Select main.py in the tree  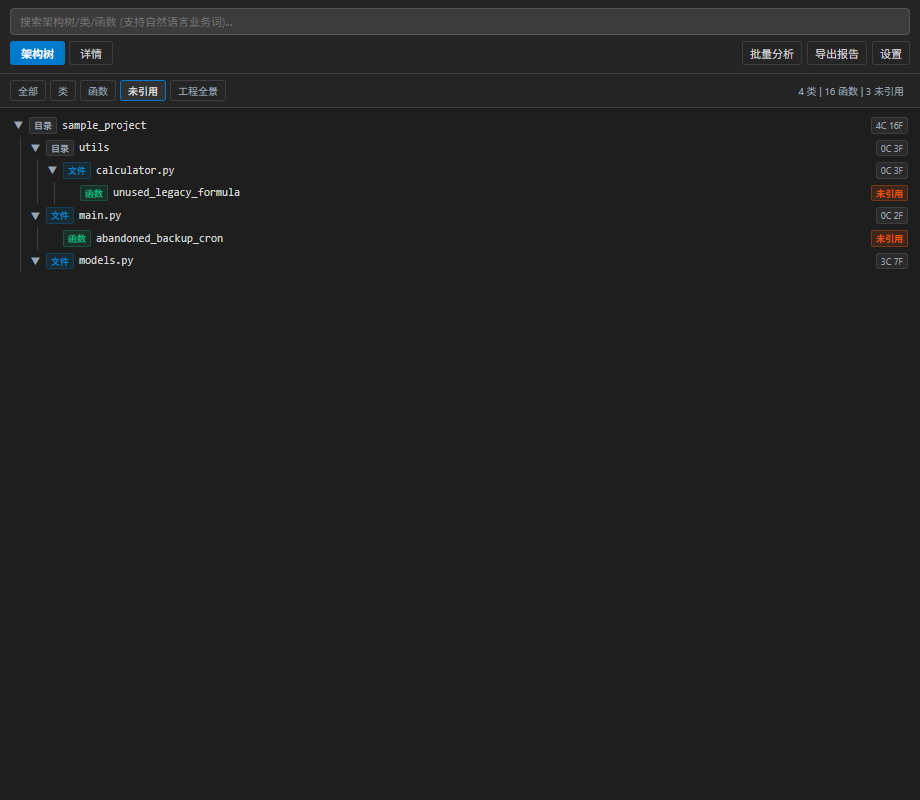point(100,215)
